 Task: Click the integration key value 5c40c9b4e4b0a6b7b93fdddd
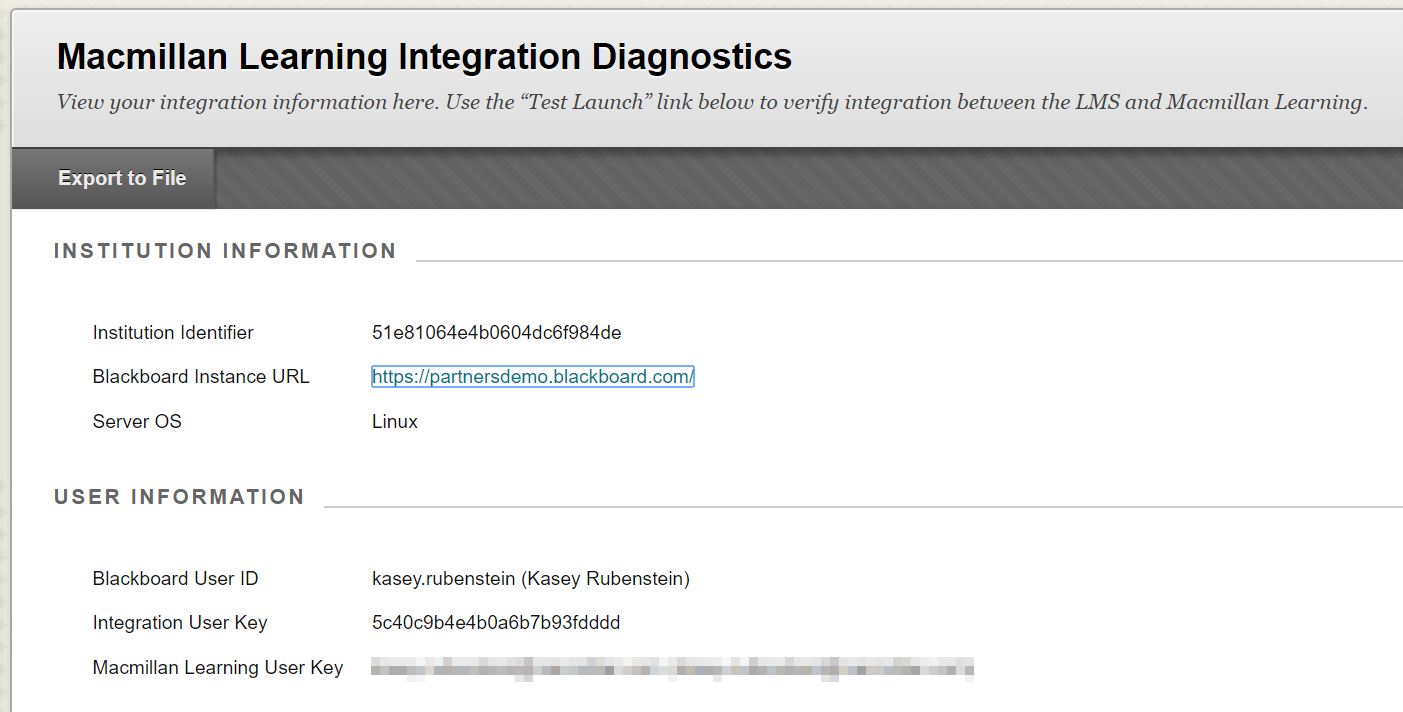[496, 623]
